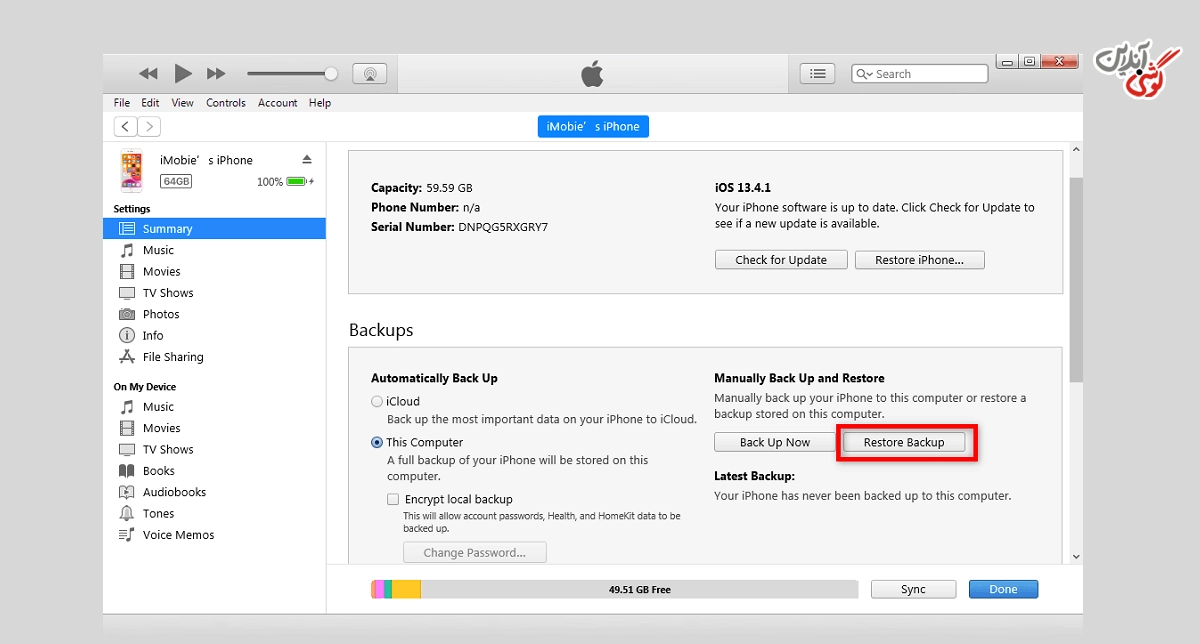Viewport: 1200px width, 644px height.
Task: Click the battery 100% indicator
Action: tap(285, 182)
